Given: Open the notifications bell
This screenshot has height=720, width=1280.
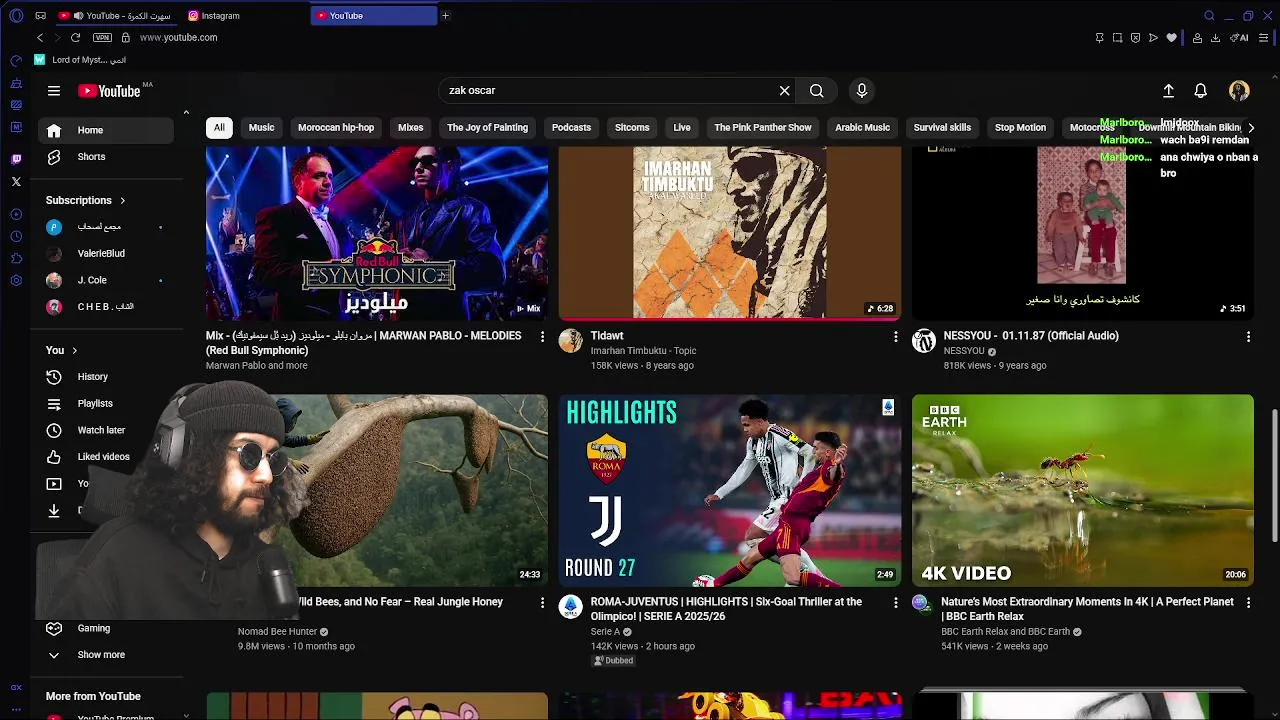Looking at the screenshot, I should [1201, 91].
